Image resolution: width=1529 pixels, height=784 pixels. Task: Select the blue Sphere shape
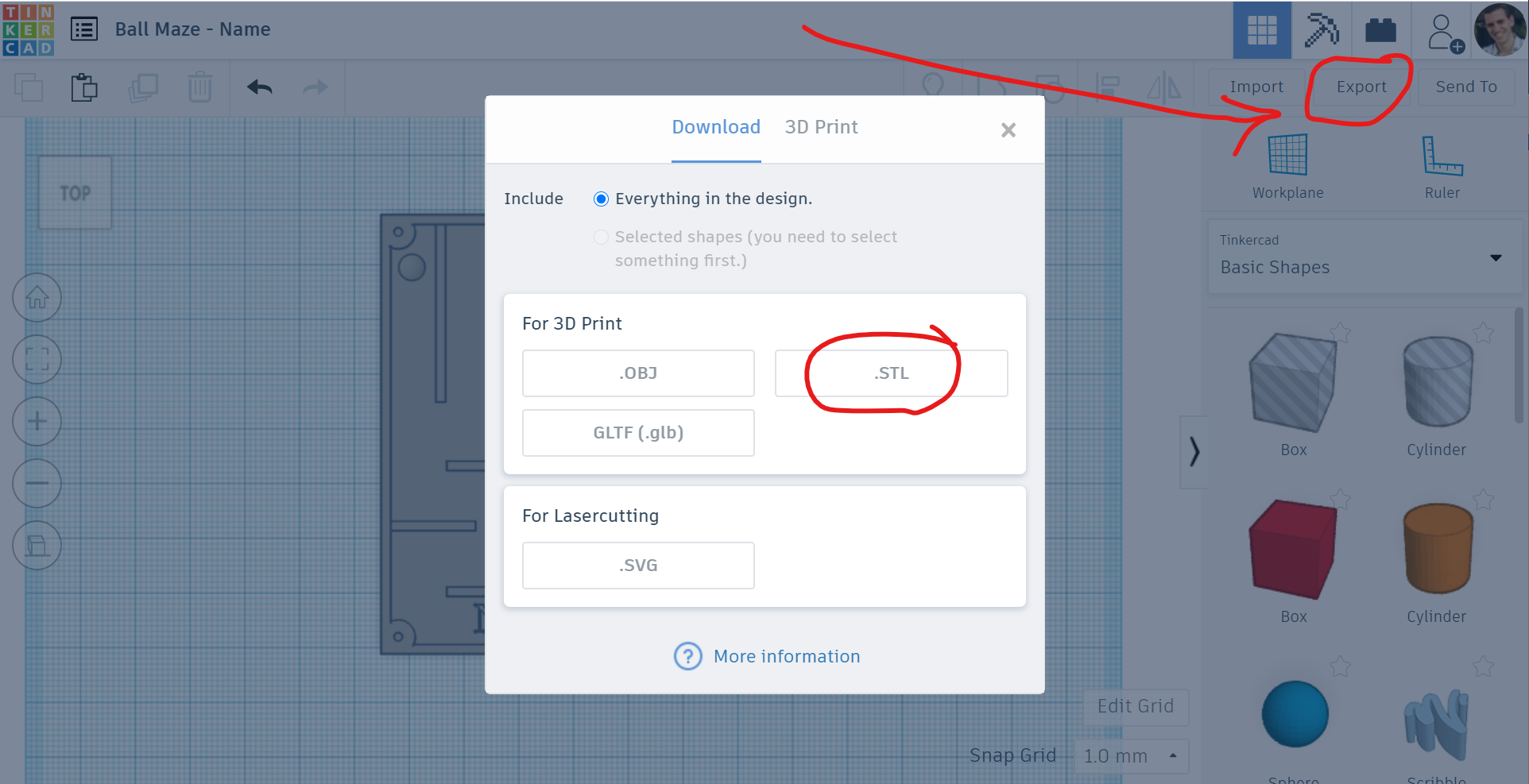tap(1295, 714)
